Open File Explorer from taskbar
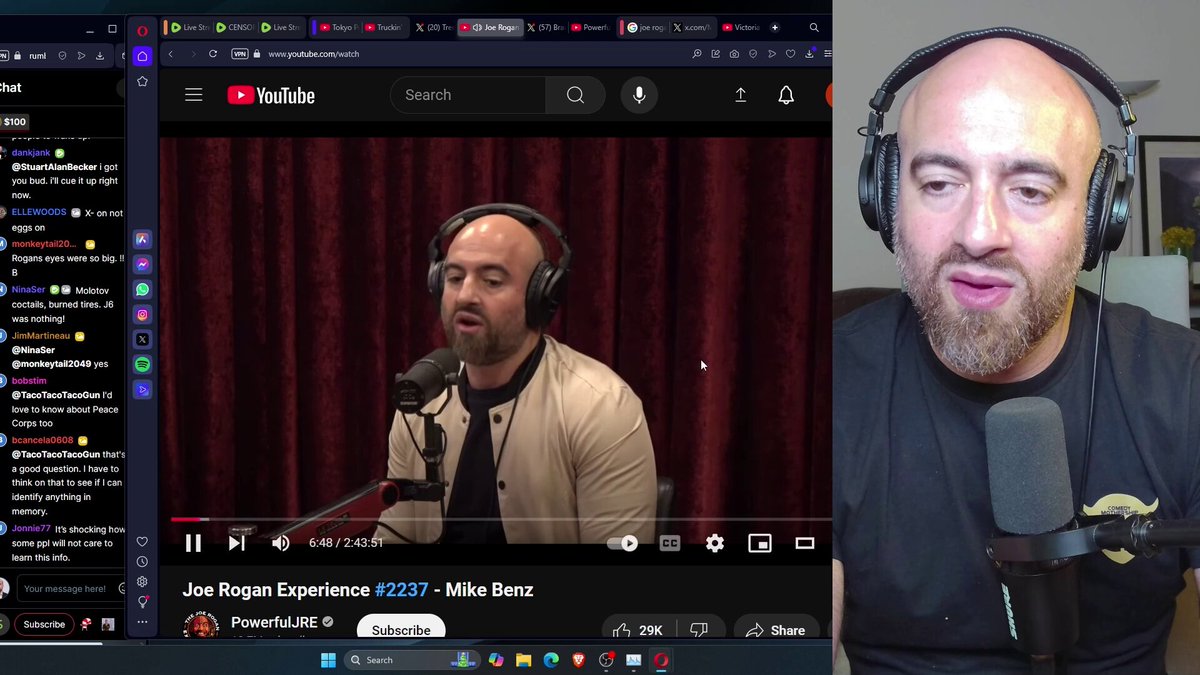The width and height of the screenshot is (1200, 675). [x=523, y=660]
